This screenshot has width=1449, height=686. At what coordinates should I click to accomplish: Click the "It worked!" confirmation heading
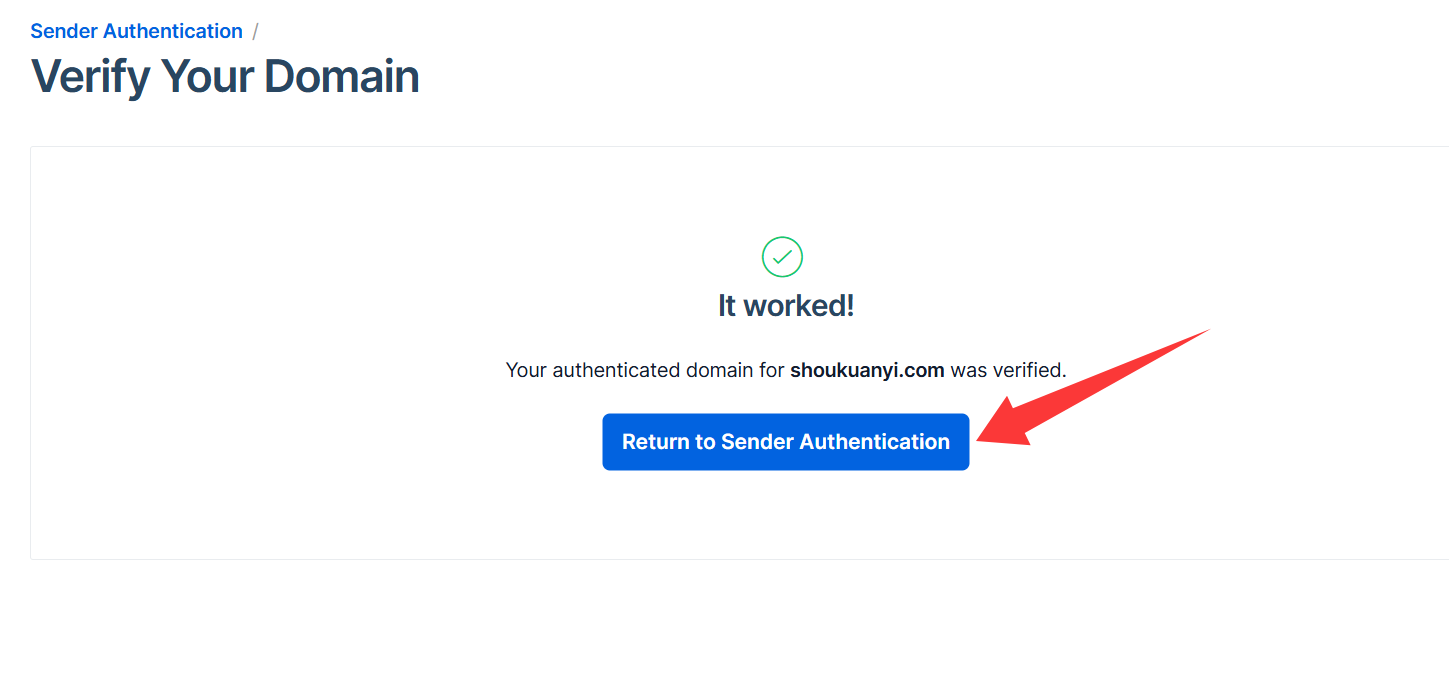click(x=786, y=306)
